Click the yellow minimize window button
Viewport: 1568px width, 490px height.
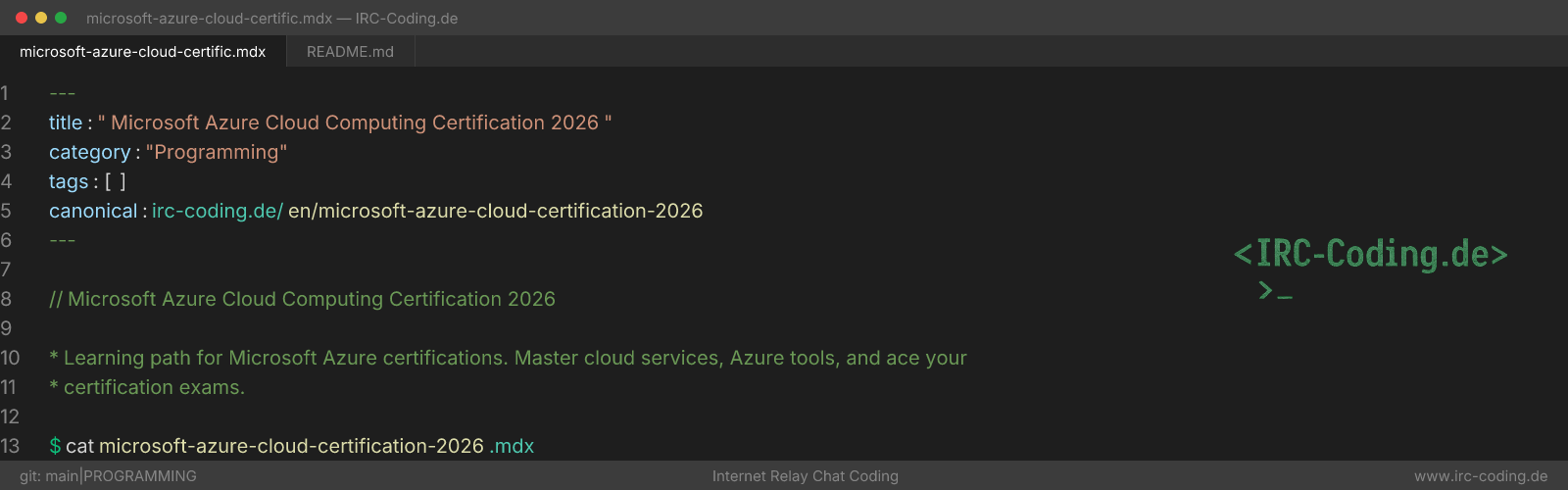(x=41, y=18)
